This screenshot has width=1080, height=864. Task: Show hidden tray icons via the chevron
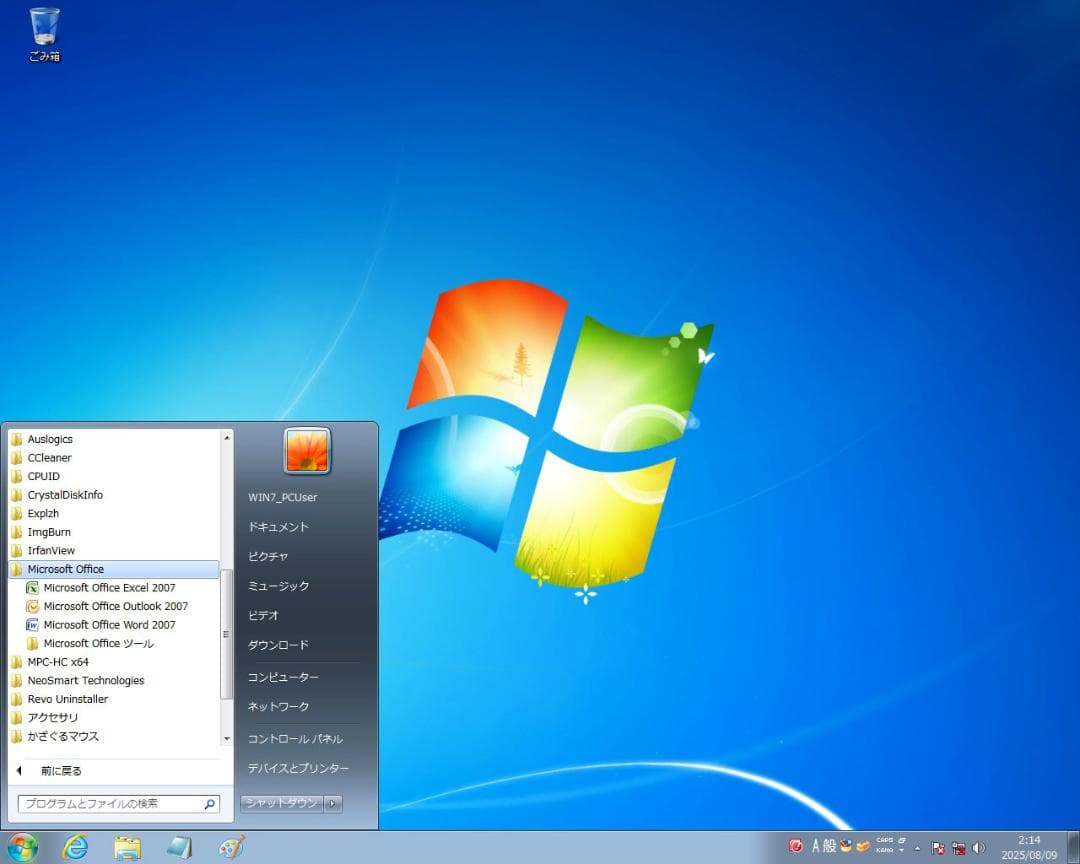pos(917,847)
